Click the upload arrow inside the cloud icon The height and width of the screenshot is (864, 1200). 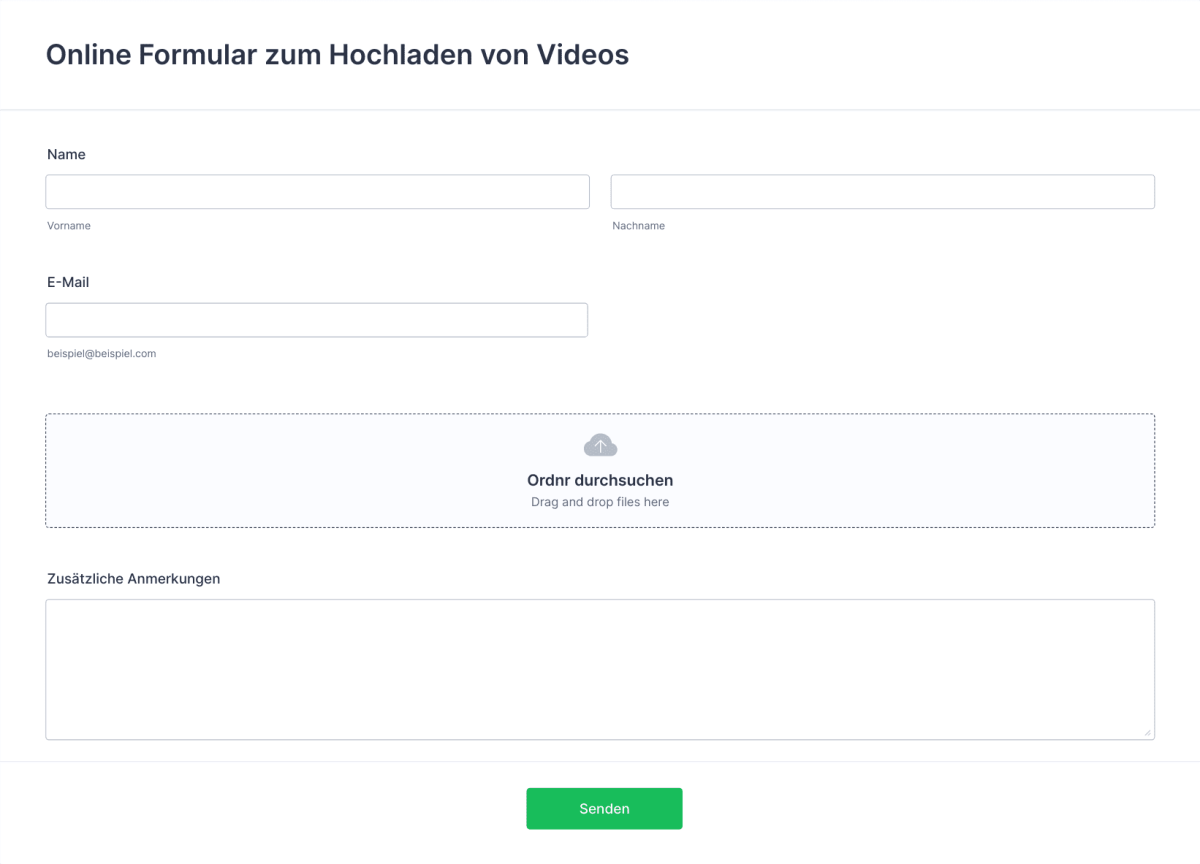[x=600, y=444]
